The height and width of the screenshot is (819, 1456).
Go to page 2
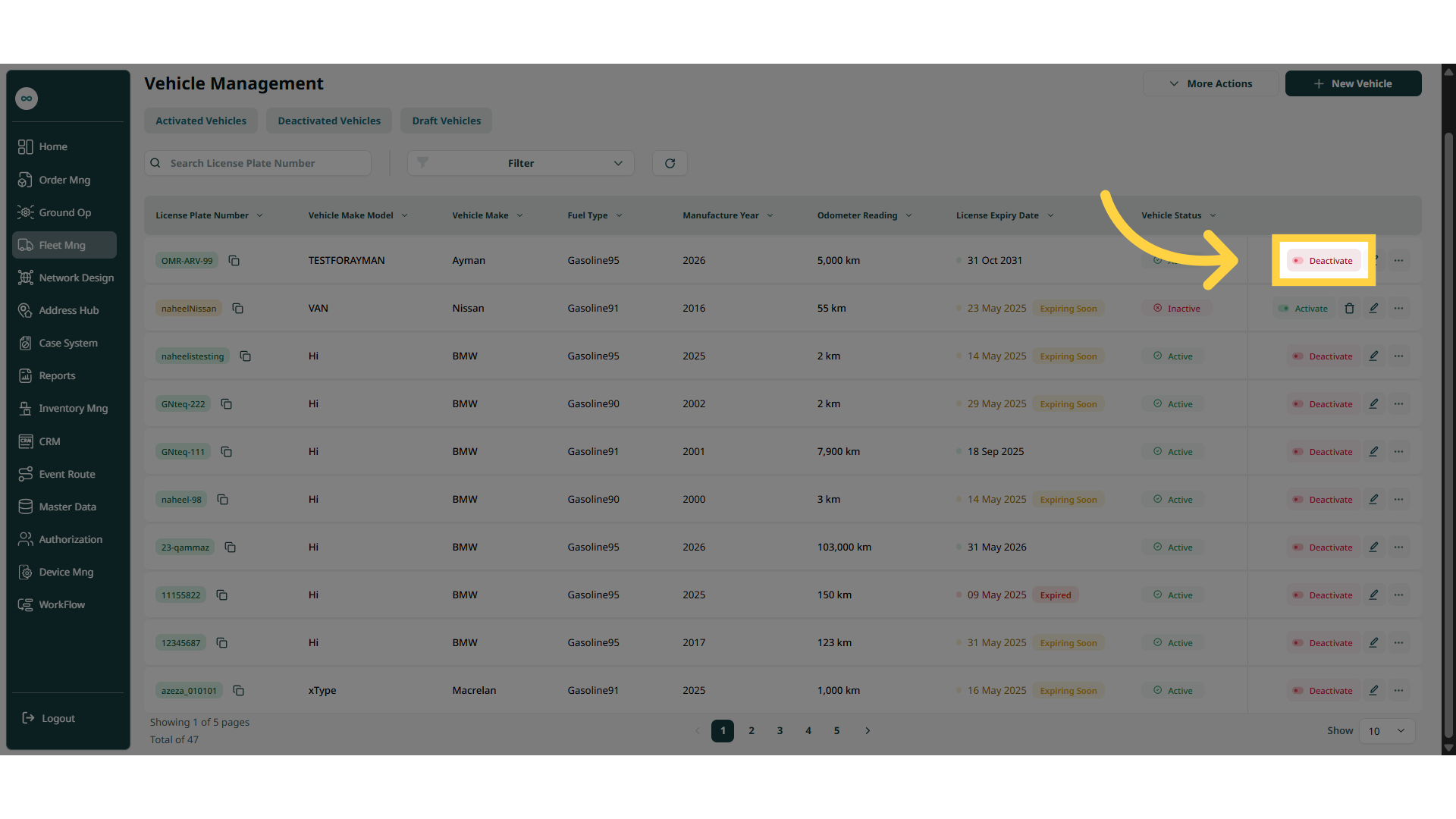[x=752, y=730]
